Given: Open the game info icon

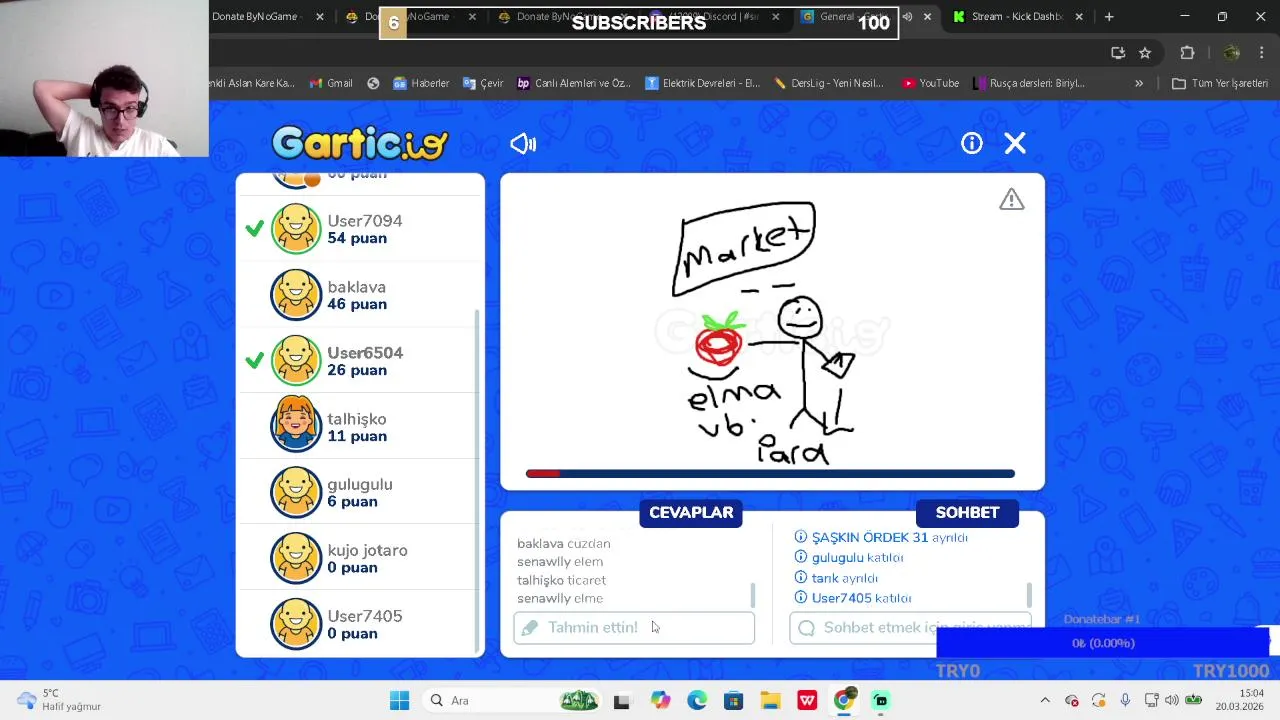Looking at the screenshot, I should click(x=972, y=143).
